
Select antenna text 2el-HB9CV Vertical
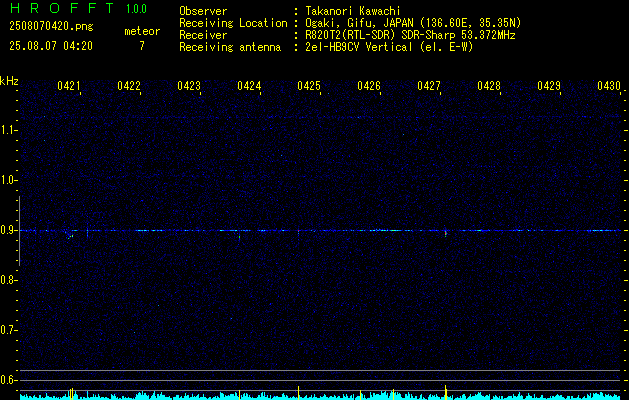(359, 47)
